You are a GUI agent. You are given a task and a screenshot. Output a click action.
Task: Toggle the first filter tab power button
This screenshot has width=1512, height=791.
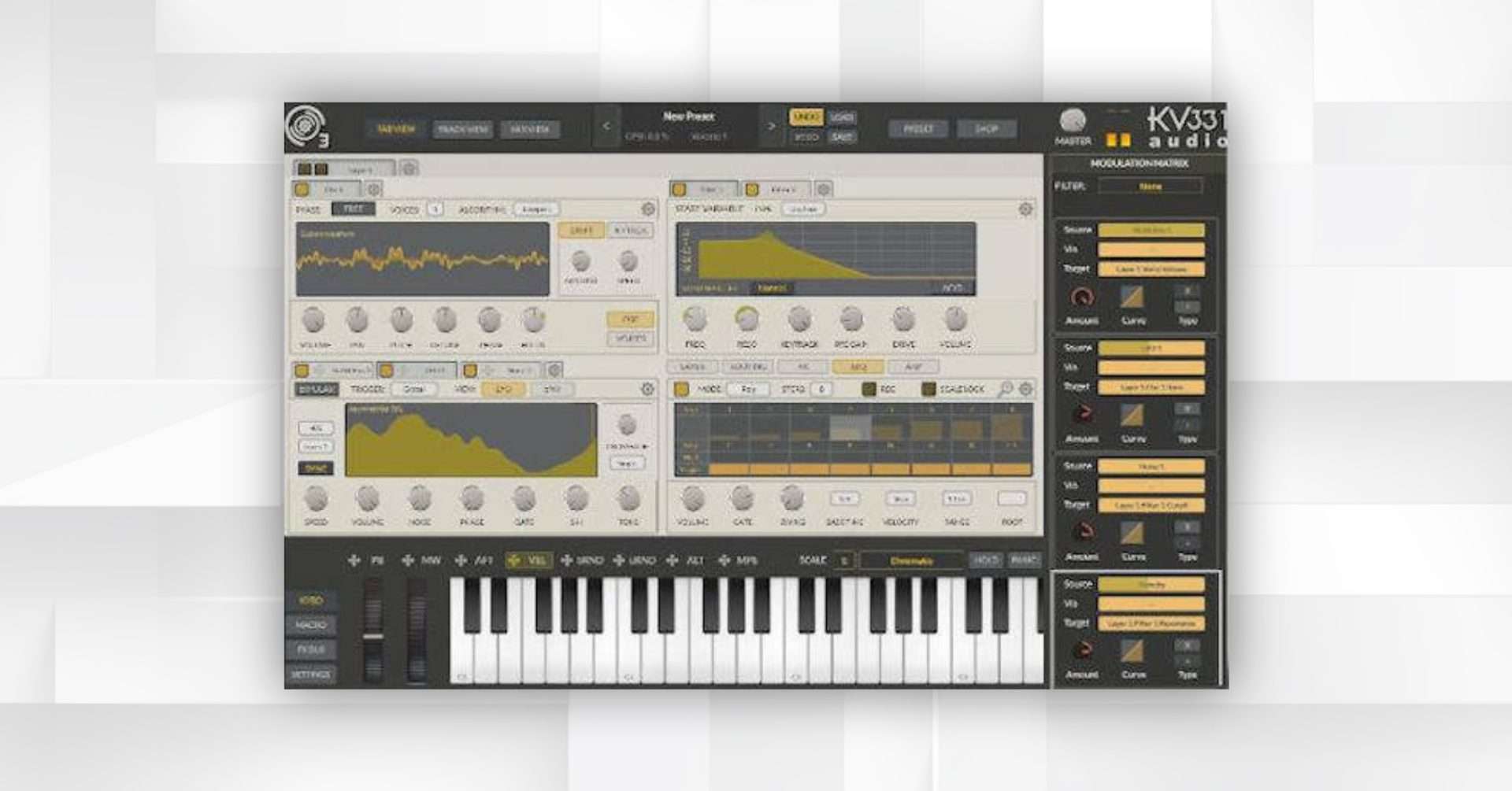pyautogui.click(x=679, y=190)
